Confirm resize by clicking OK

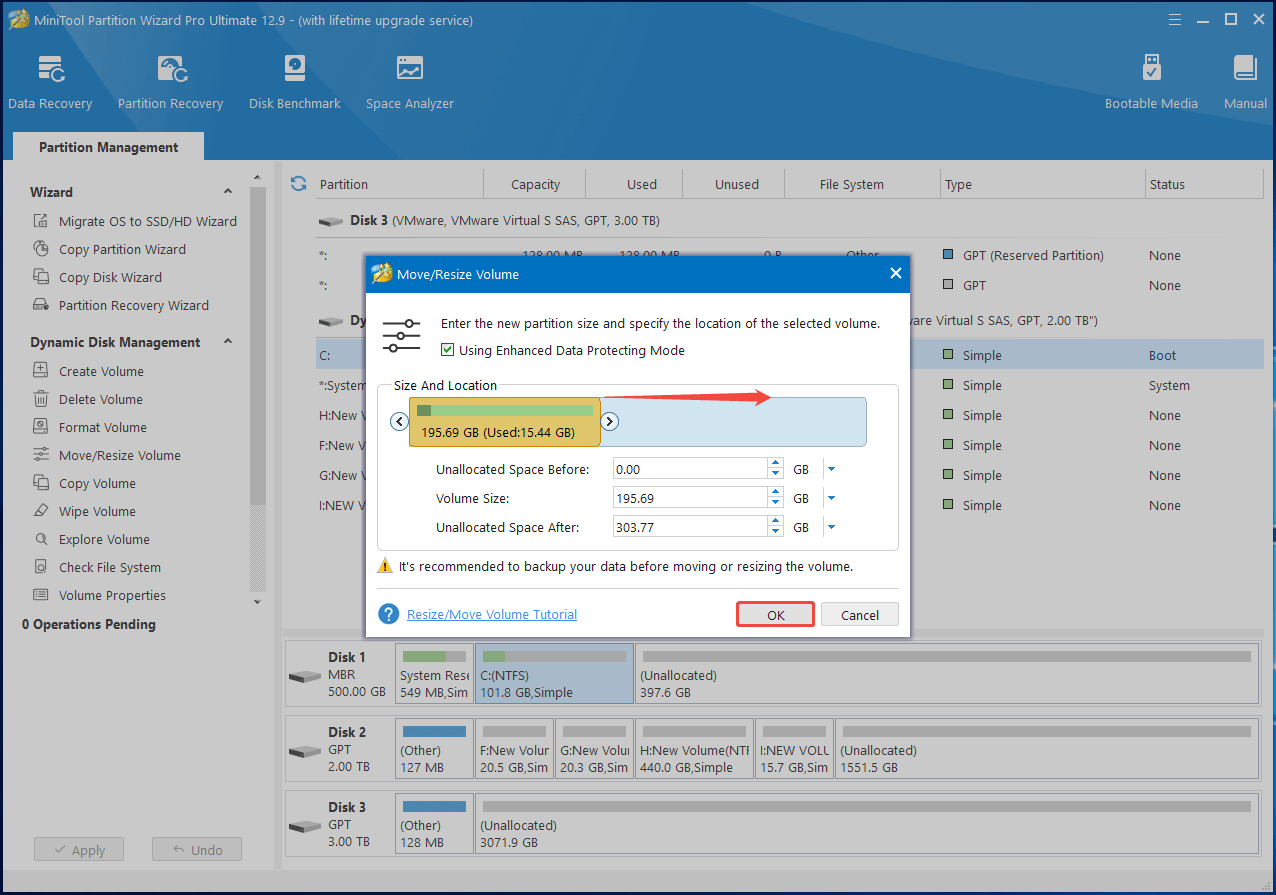(x=775, y=614)
